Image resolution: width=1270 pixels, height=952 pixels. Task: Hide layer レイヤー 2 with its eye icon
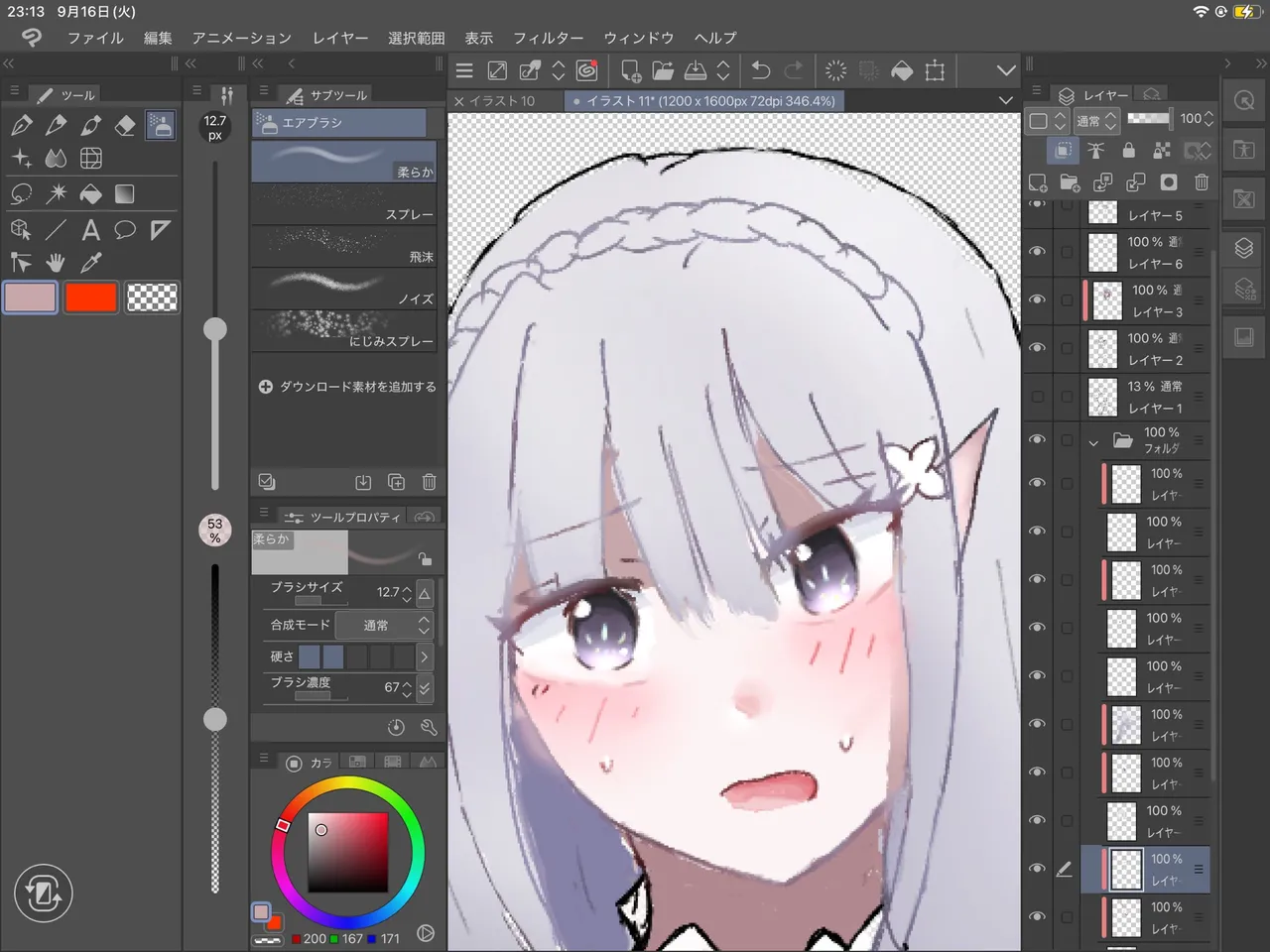coord(1037,348)
